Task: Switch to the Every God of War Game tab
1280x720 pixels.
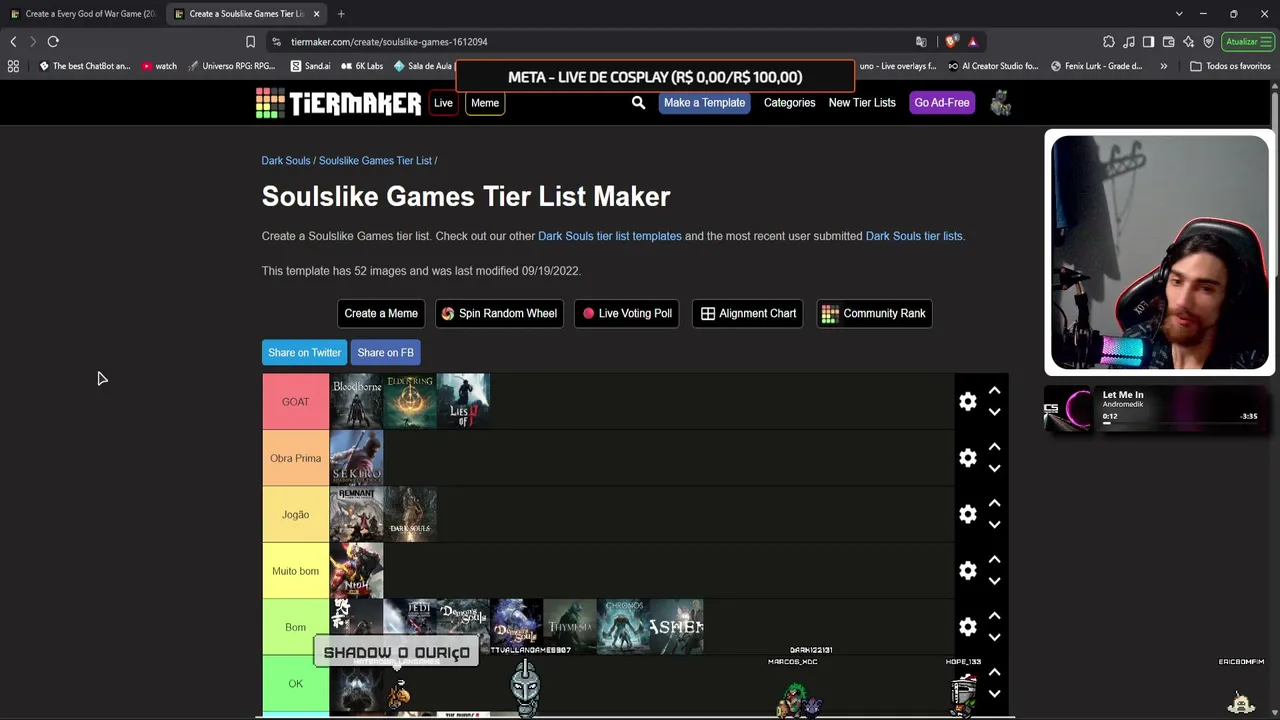Action: coord(82,14)
